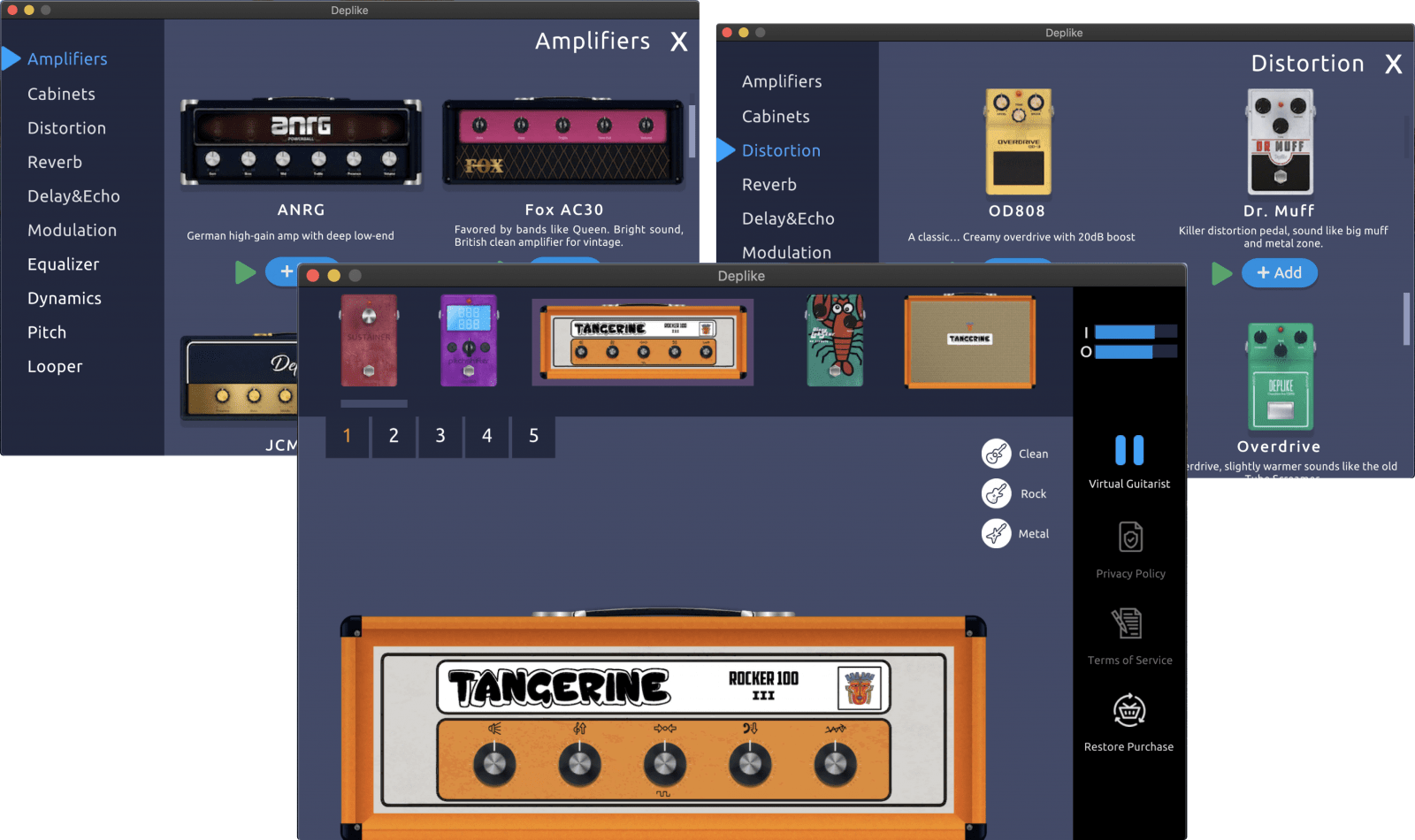The image size is (1415, 840).
Task: Select the Clean tone guitar icon
Action: point(996,453)
